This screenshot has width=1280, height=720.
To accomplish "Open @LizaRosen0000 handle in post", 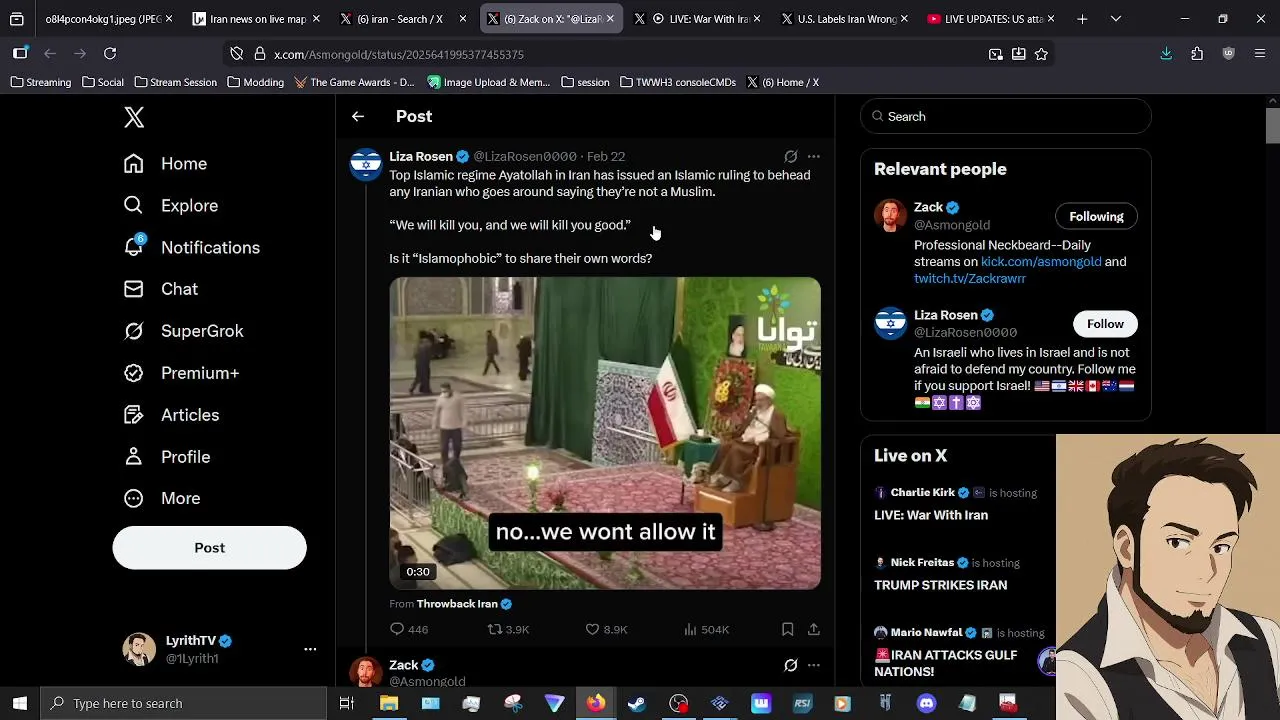I will (x=525, y=157).
